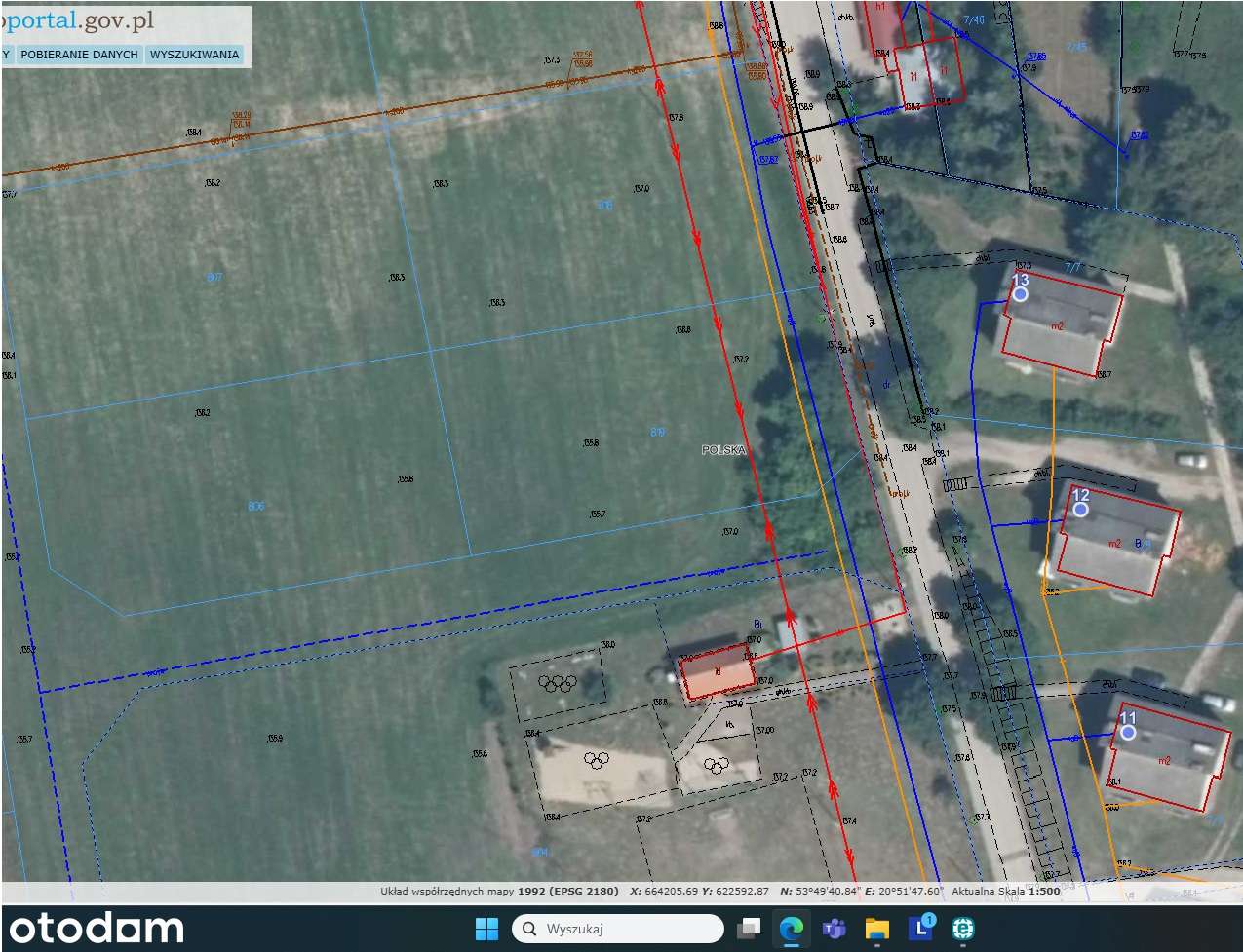Click the geoportal.gov.pl logo
Screen dimensions: 1243x952
78,20
